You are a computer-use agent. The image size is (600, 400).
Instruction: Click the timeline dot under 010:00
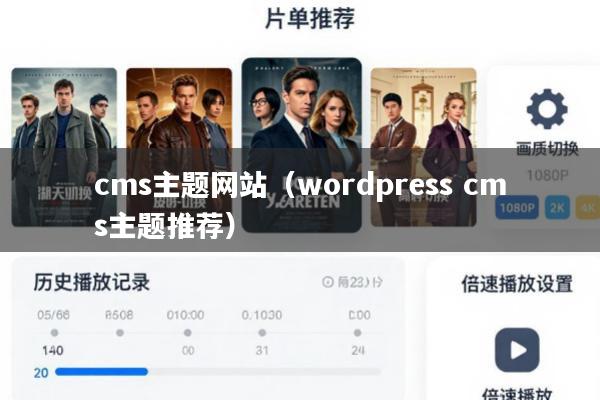click(188, 333)
